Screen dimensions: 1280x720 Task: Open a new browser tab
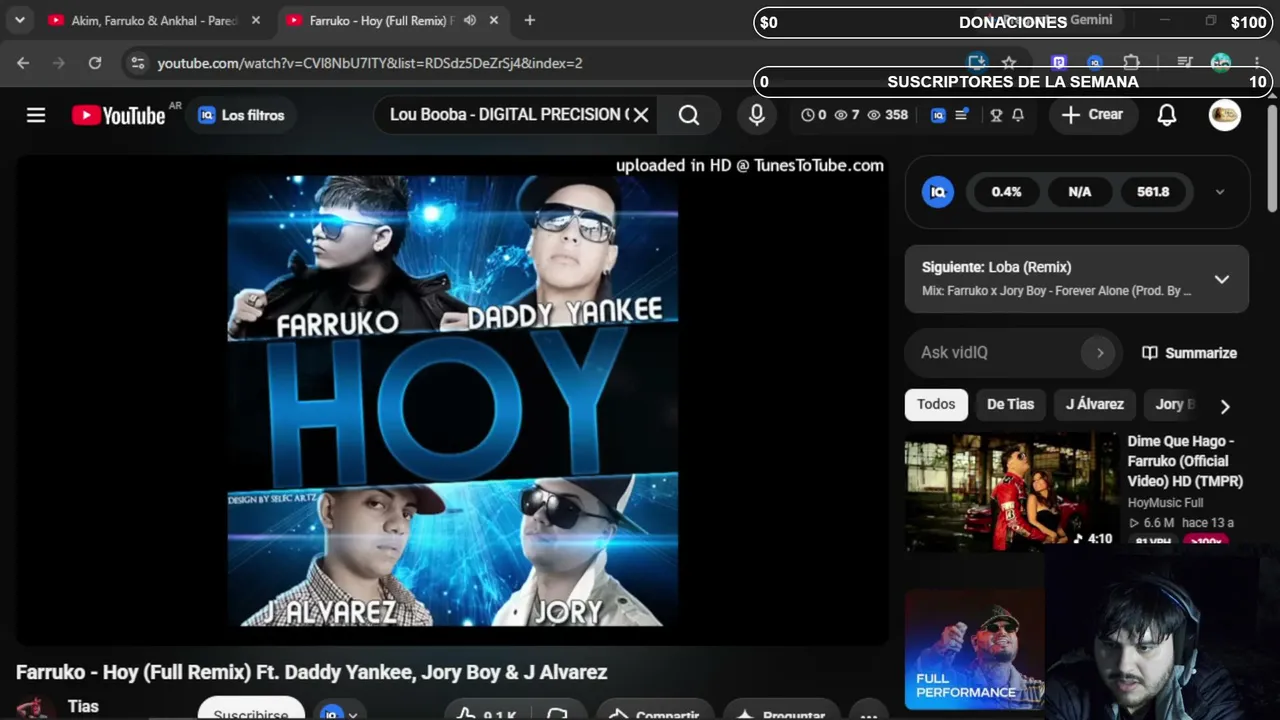(530, 20)
